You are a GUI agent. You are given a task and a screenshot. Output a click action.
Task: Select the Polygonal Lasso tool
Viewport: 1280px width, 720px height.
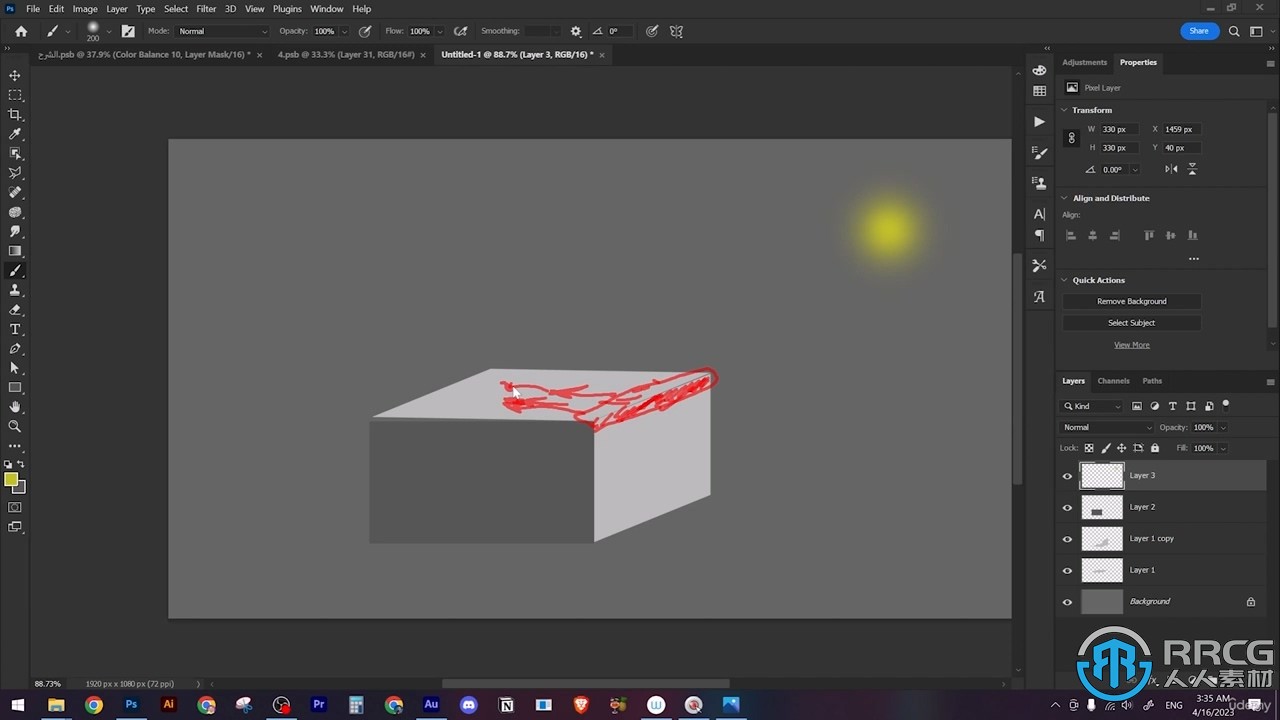click(15, 173)
